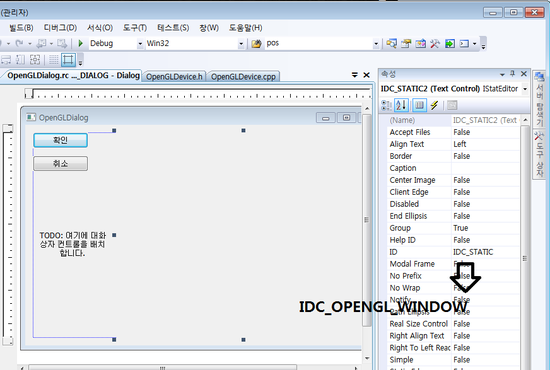Click Align Text value Left
The height and width of the screenshot is (370, 550).
click(485, 144)
